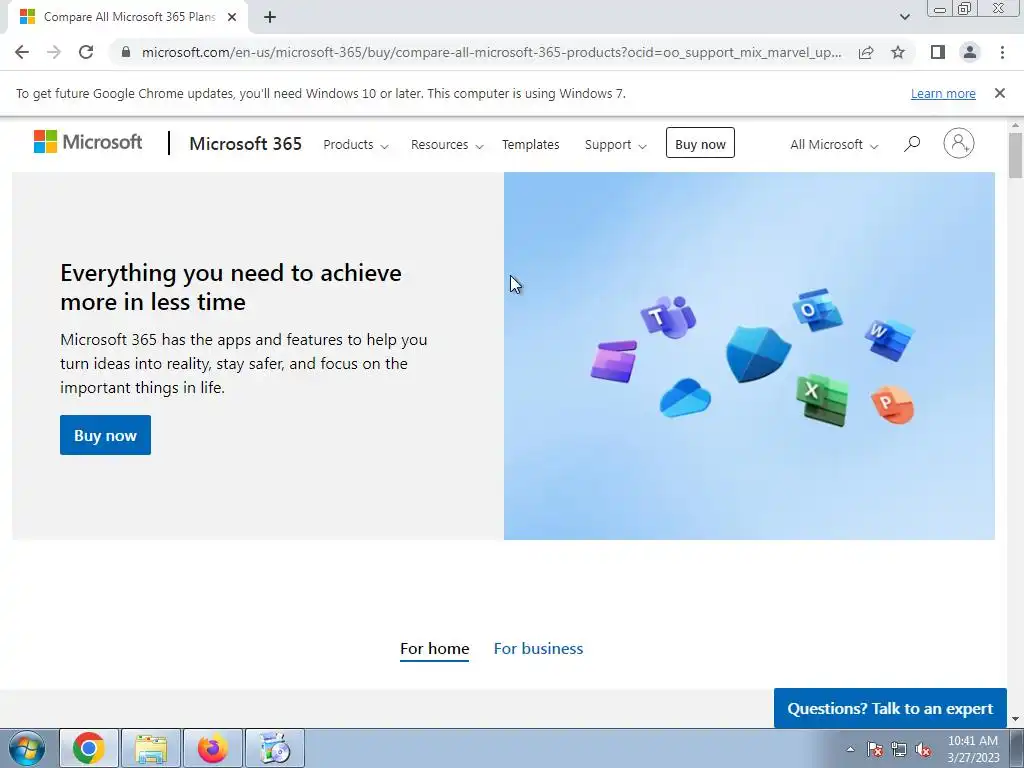Click the browser forward arrow

click(x=54, y=52)
